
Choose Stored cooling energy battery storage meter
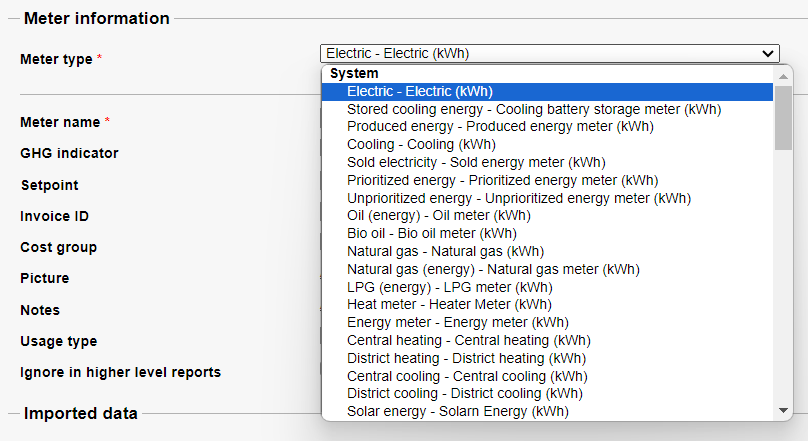534,109
